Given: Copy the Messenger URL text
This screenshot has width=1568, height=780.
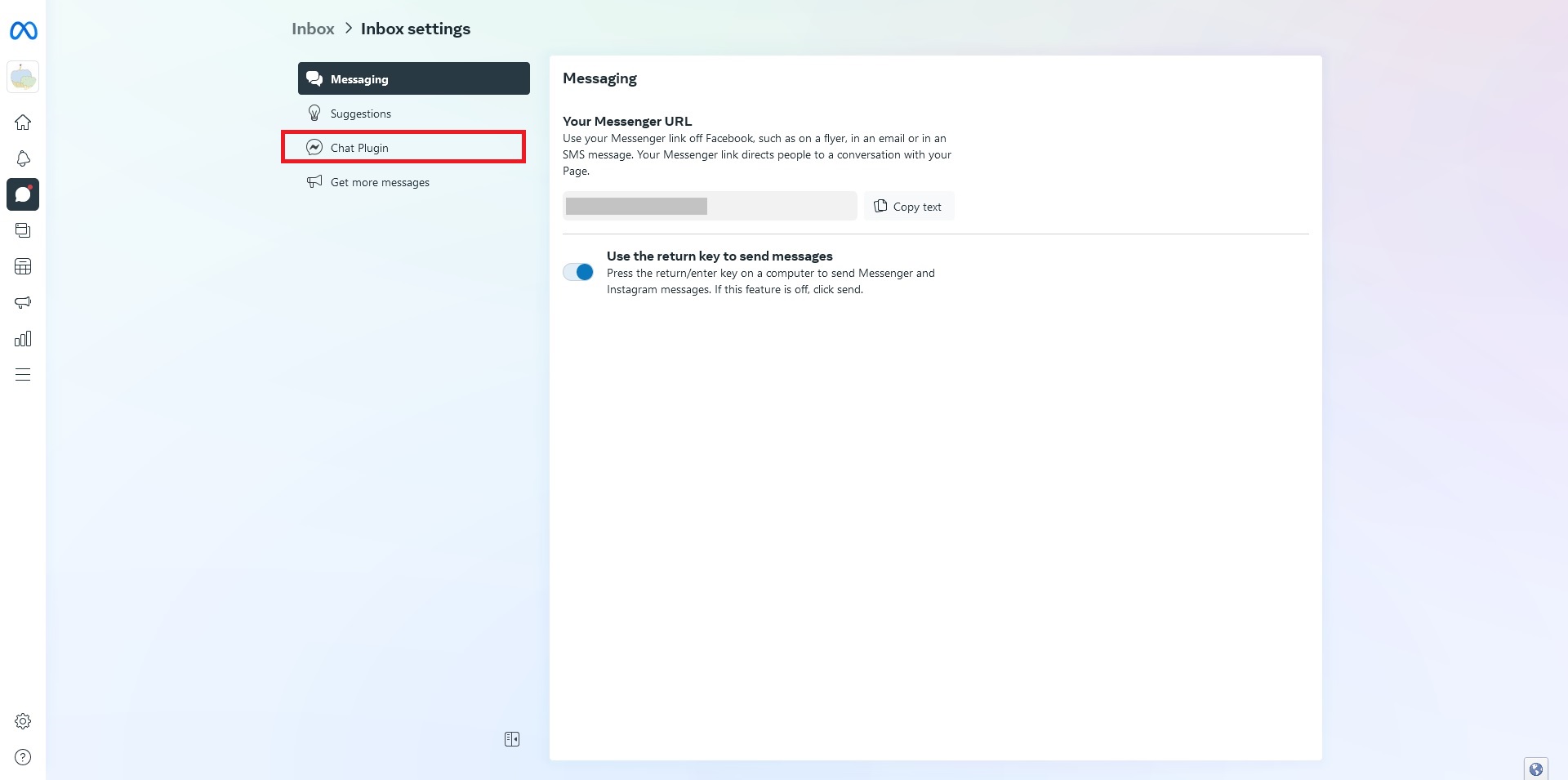Looking at the screenshot, I should click(x=908, y=206).
